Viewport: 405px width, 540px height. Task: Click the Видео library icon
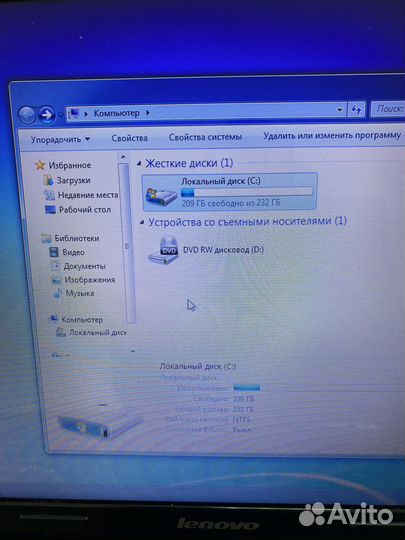point(54,252)
